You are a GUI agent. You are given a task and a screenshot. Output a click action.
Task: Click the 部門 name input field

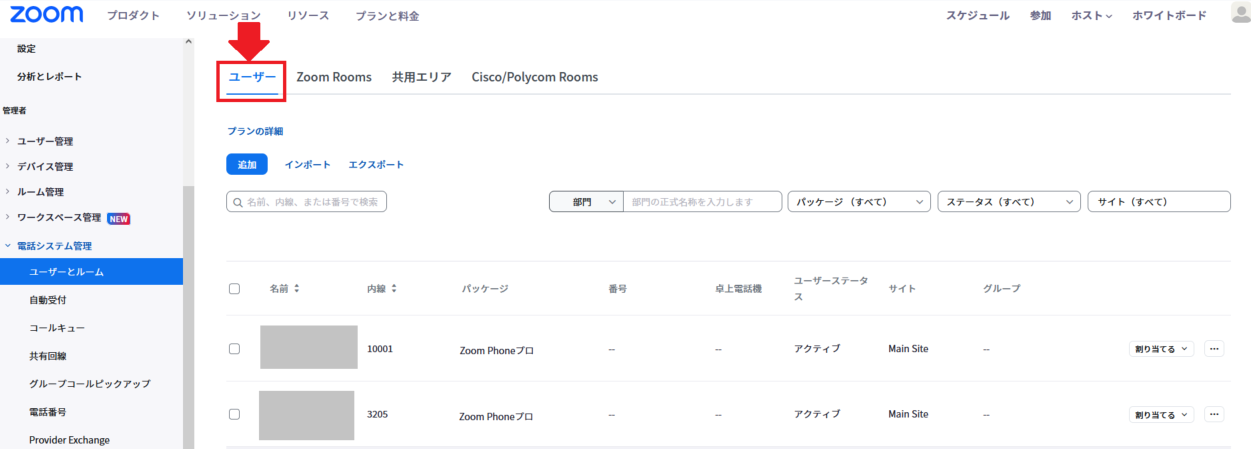pyautogui.click(x=703, y=202)
